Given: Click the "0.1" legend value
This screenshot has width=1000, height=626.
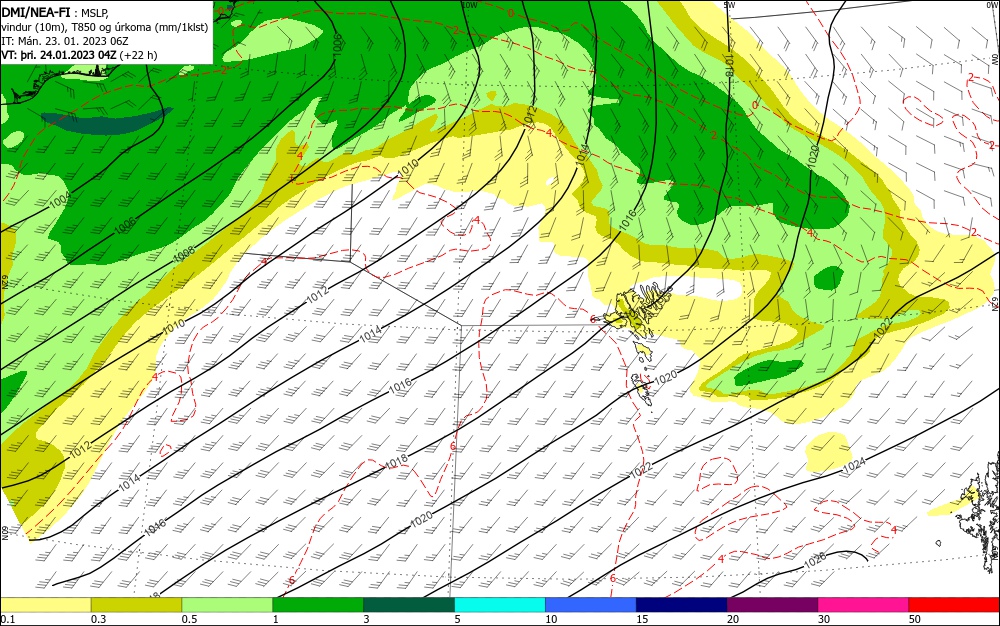Looking at the screenshot, I should tap(7, 619).
